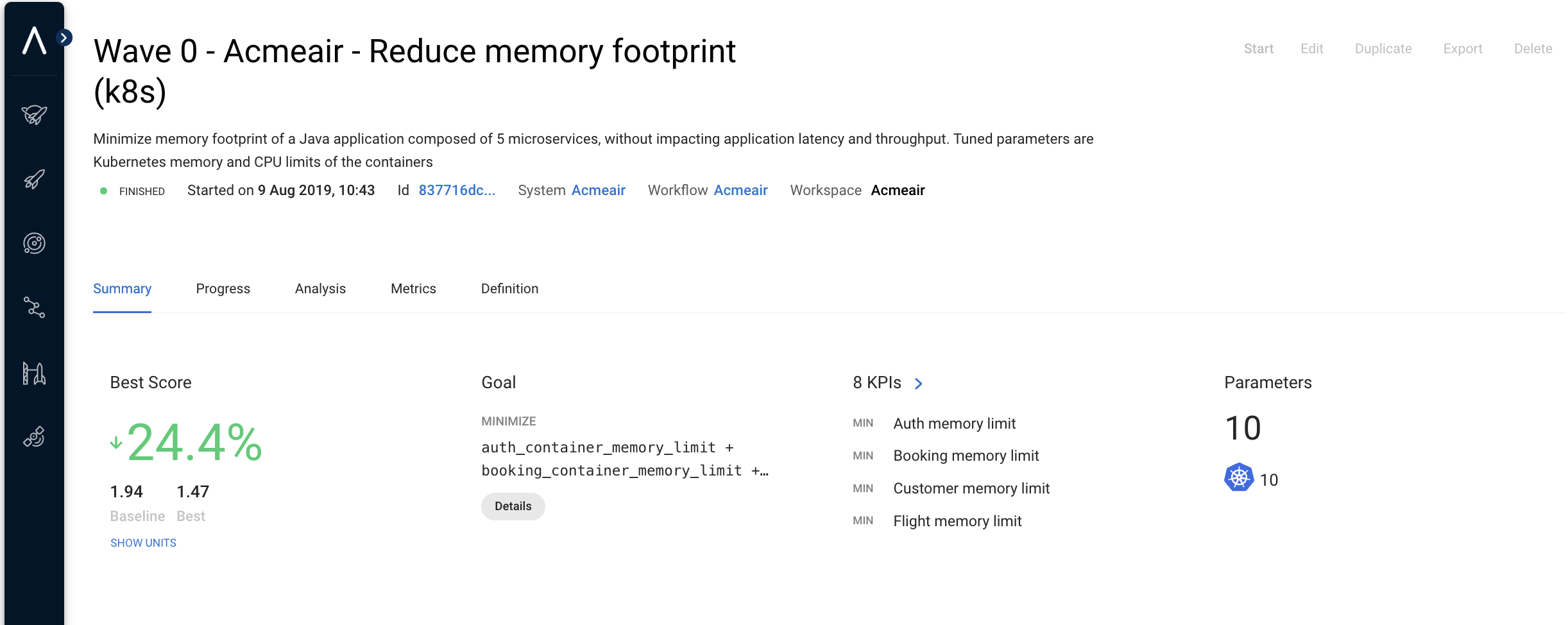Click the connected-nodes sidebar icon

(34, 307)
